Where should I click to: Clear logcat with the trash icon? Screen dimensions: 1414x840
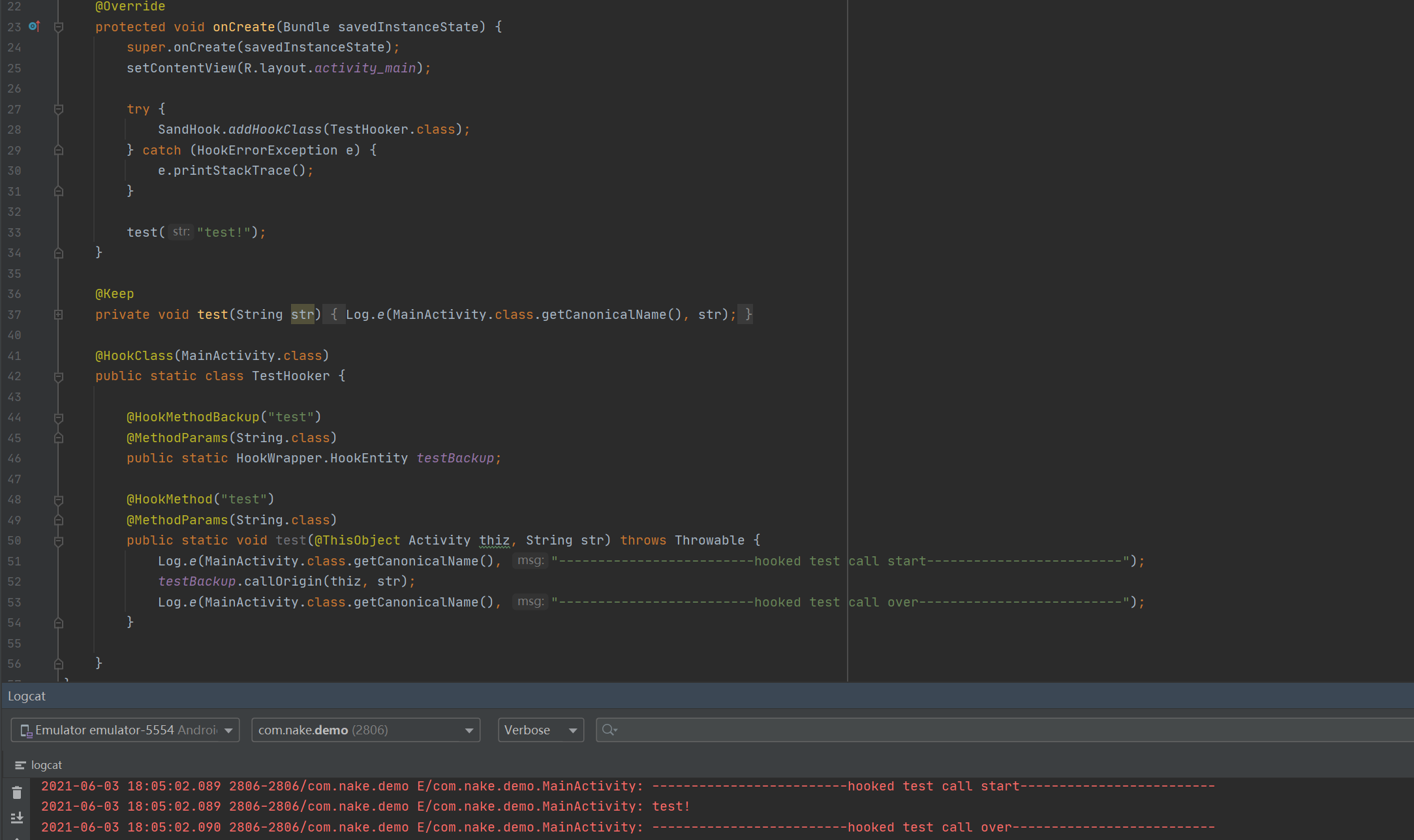coord(17,793)
